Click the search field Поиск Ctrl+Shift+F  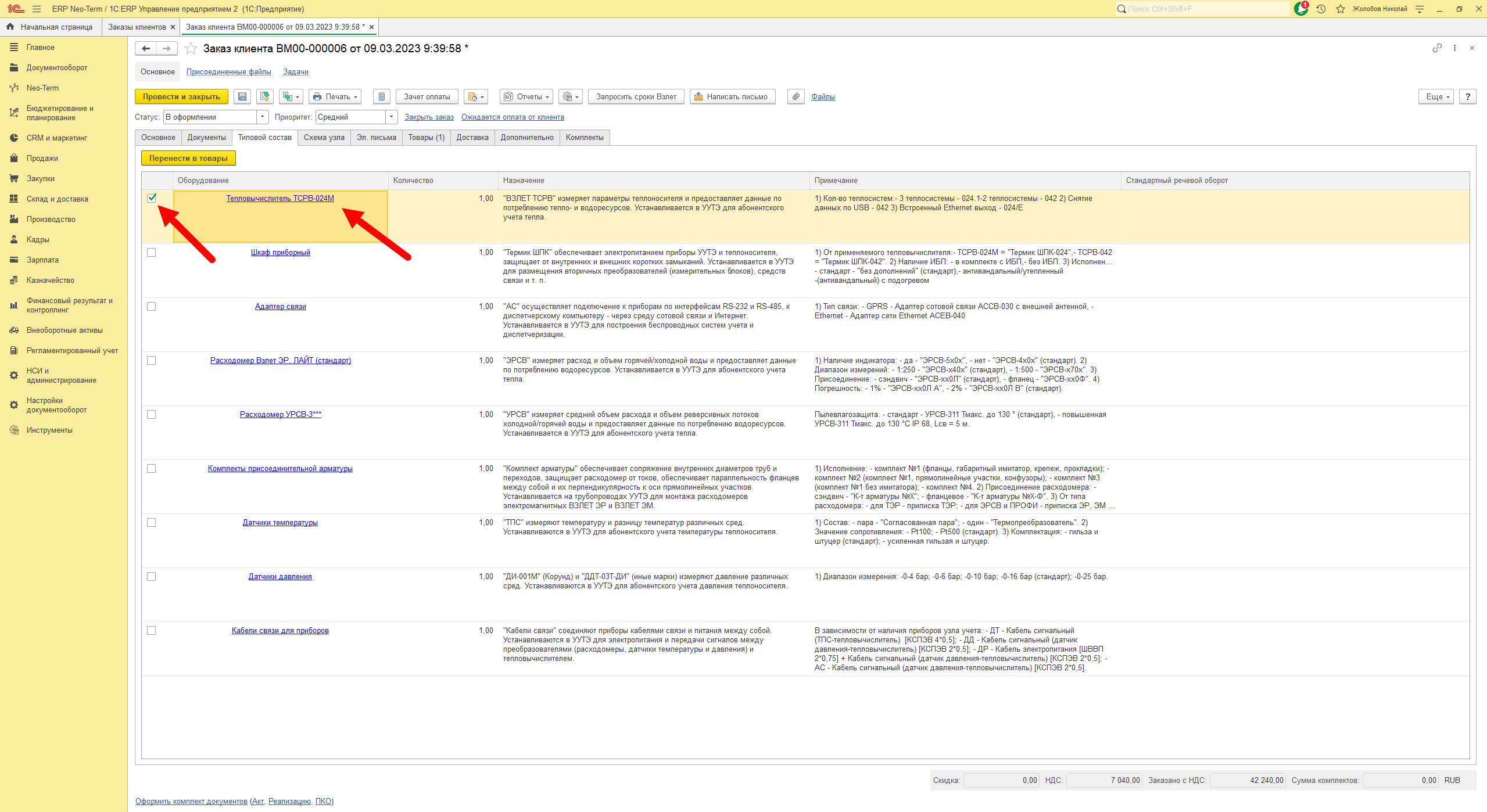click(1202, 9)
